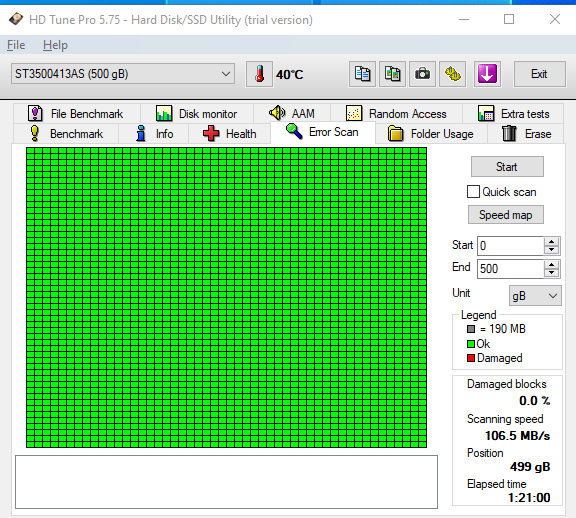
Task: Open the options wrench icon
Action: click(x=453, y=74)
